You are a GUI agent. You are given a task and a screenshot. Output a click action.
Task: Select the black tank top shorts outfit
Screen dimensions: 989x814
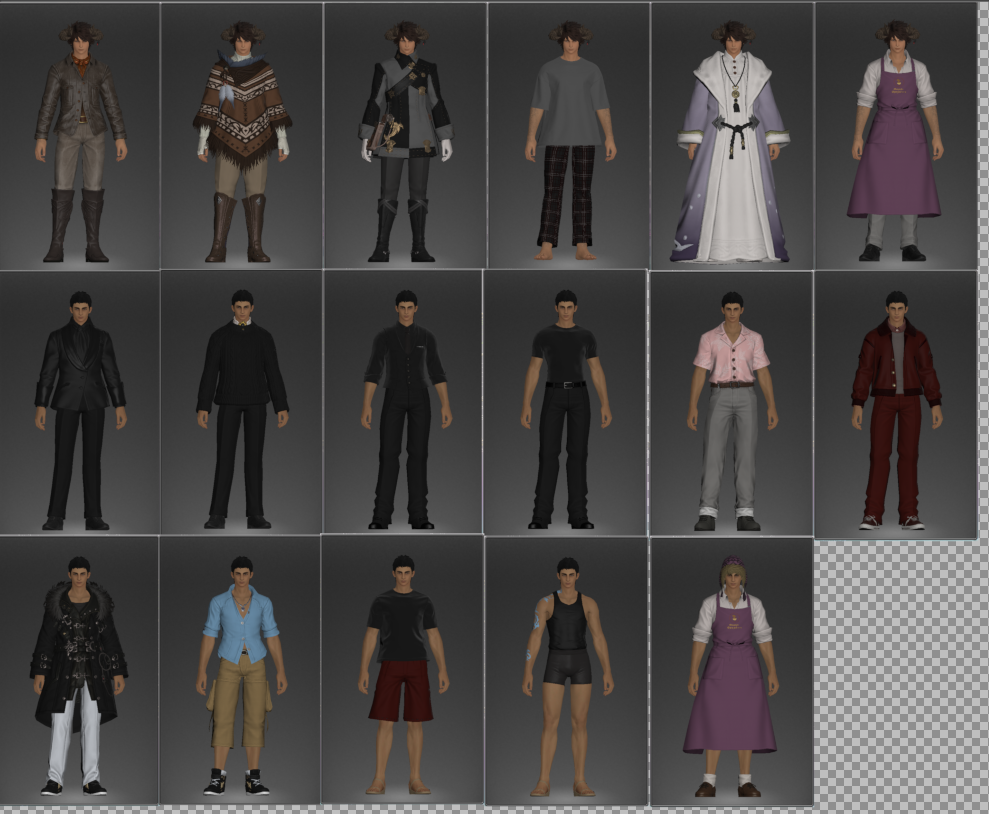[566, 671]
